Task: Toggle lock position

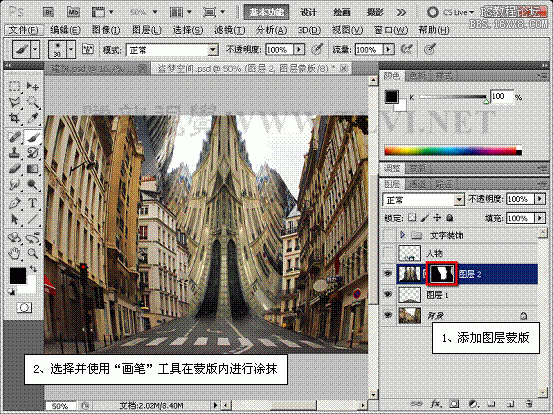Action: pos(437,218)
